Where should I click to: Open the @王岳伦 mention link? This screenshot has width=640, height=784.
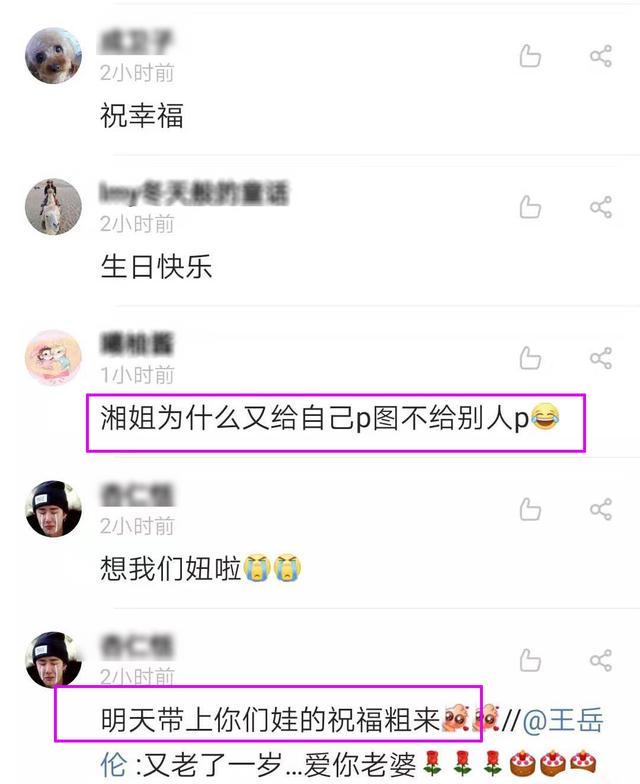(x=563, y=720)
